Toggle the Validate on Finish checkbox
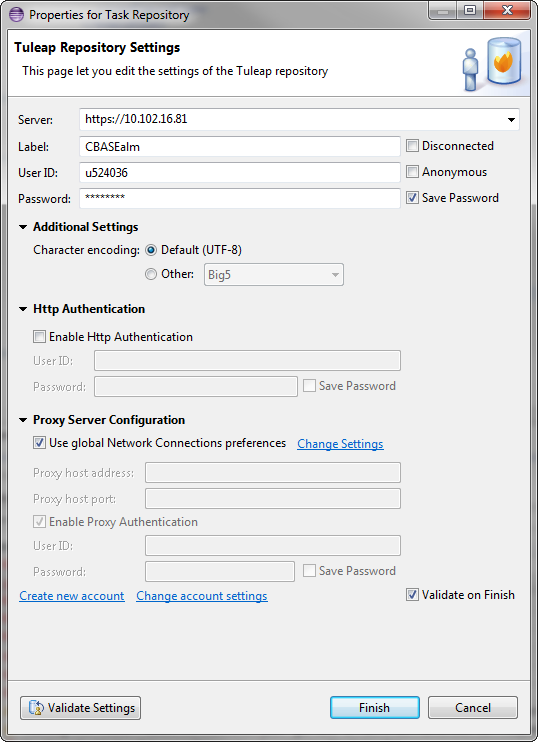 413,595
